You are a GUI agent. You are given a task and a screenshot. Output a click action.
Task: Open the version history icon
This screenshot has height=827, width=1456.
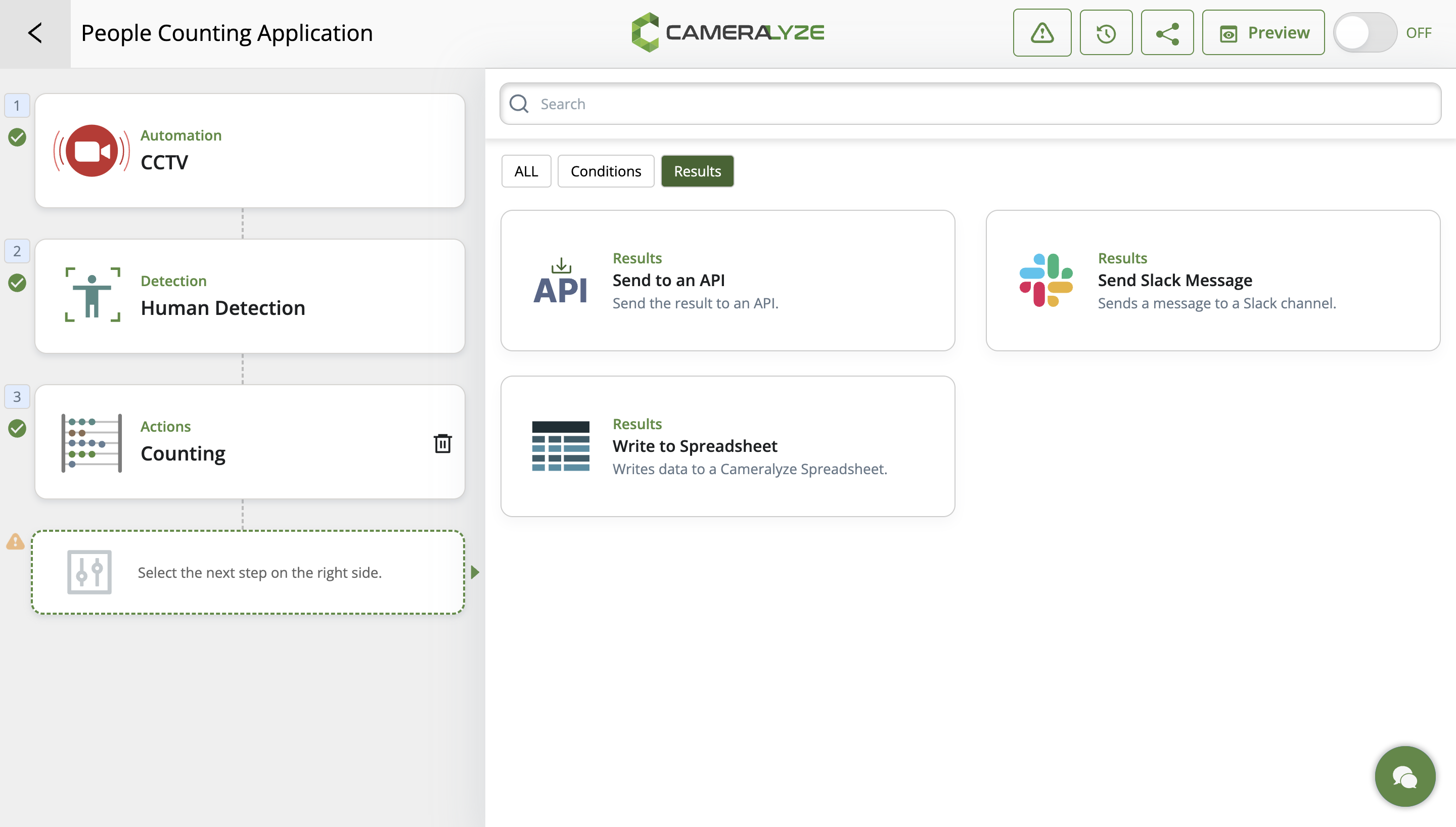click(x=1106, y=32)
